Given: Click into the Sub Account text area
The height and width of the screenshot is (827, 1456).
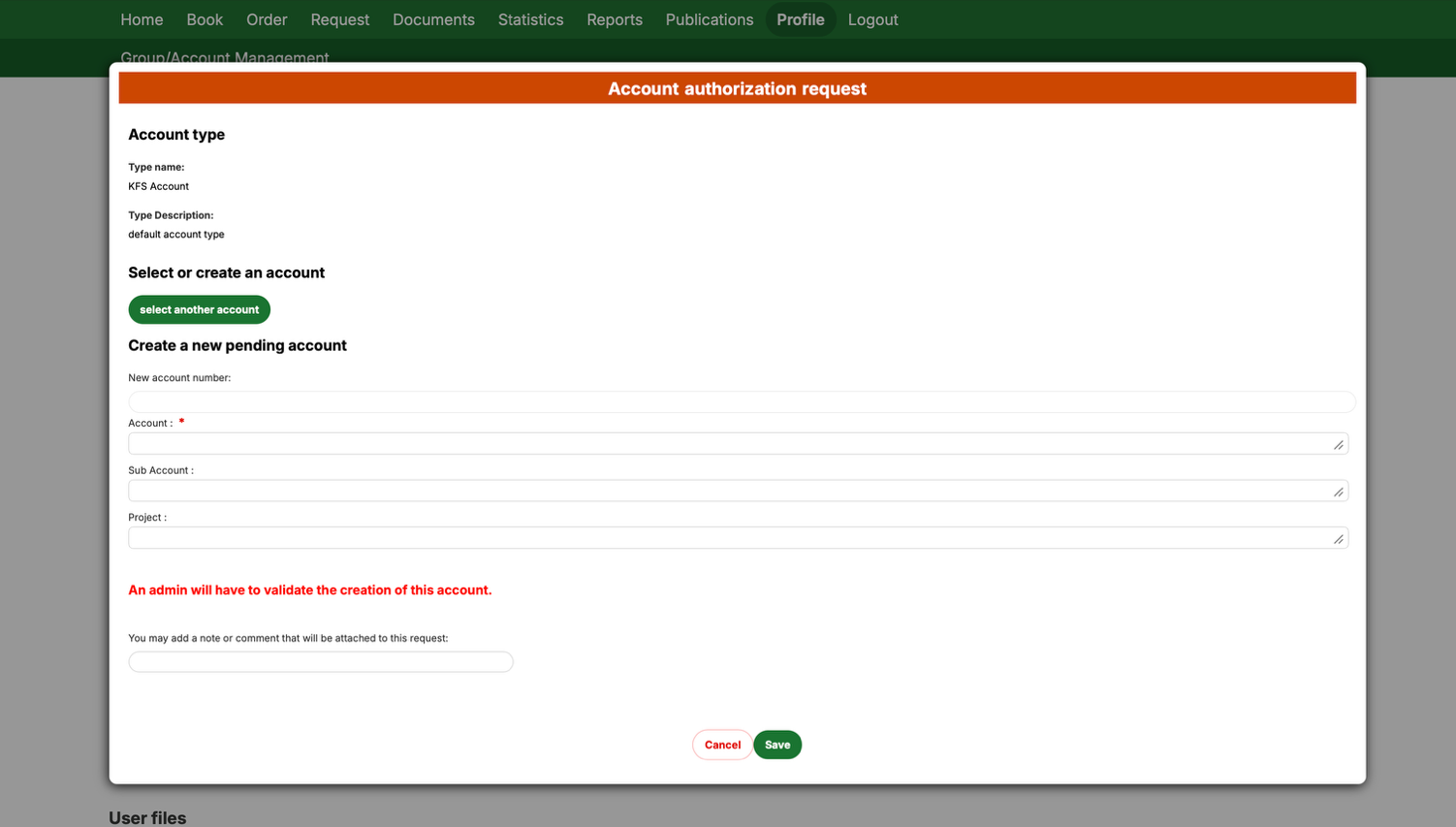Looking at the screenshot, I should coord(738,491).
